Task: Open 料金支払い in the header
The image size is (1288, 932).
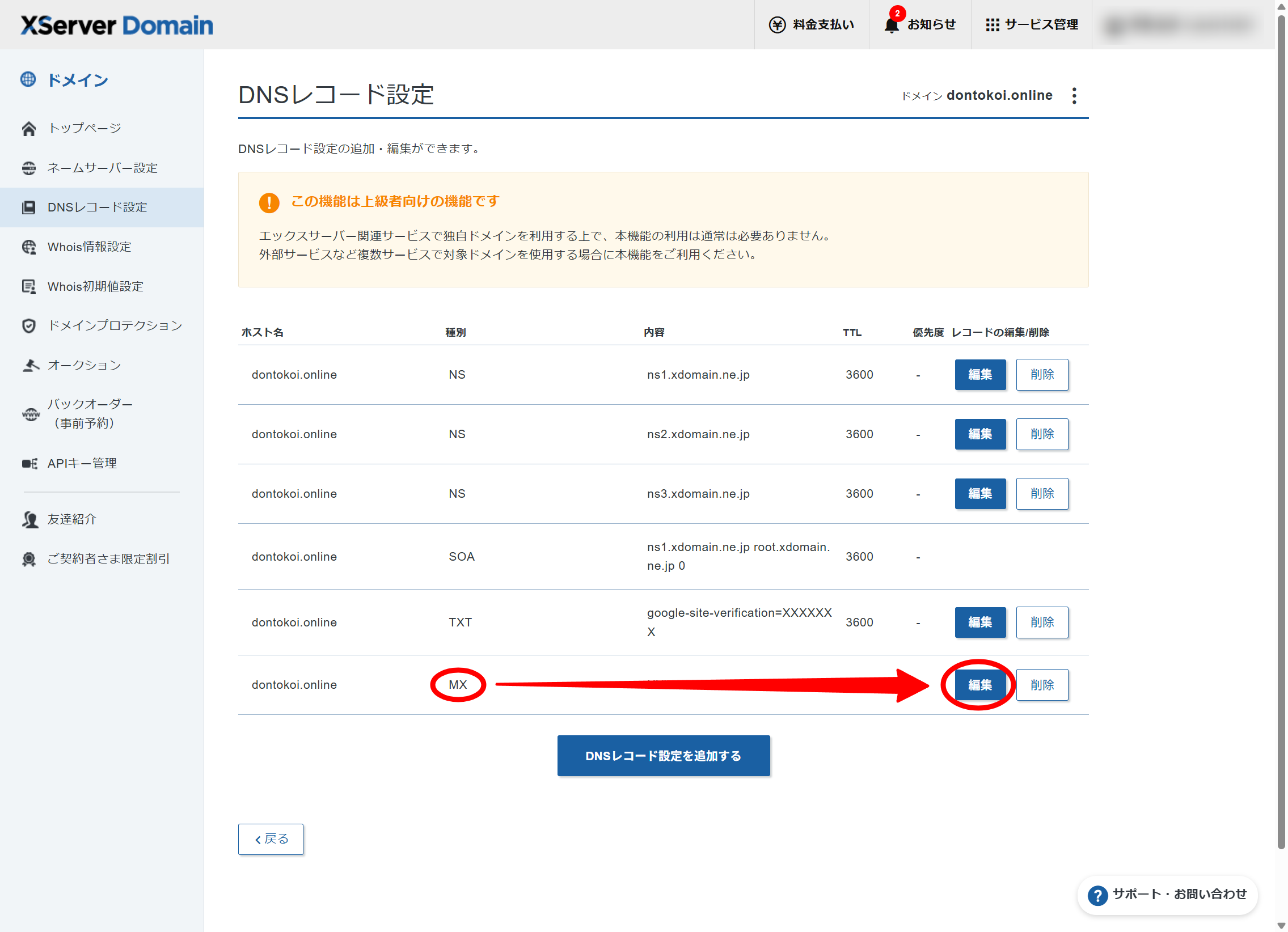Action: tap(812, 25)
